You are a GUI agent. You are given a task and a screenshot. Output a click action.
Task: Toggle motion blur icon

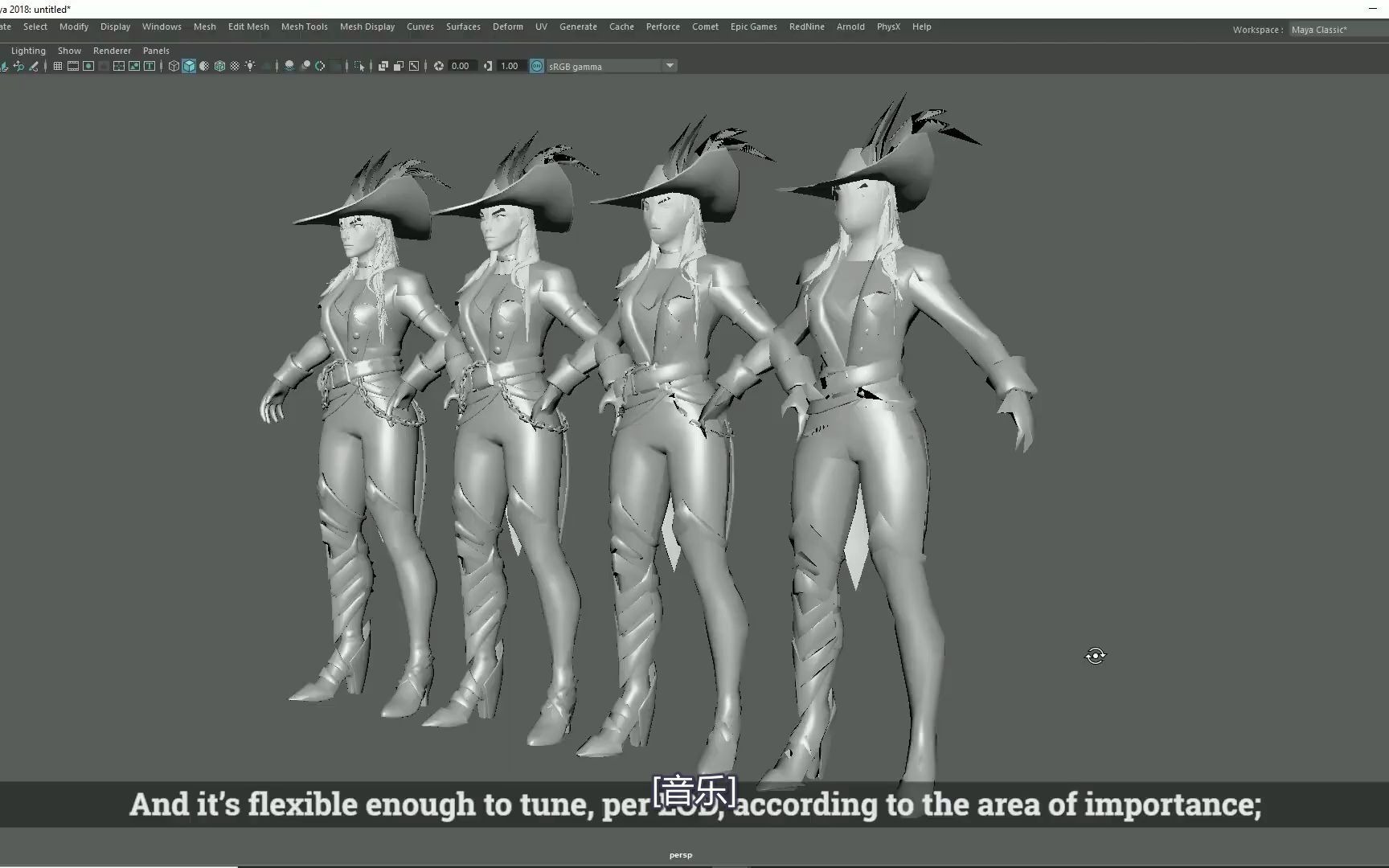pyautogui.click(x=305, y=66)
